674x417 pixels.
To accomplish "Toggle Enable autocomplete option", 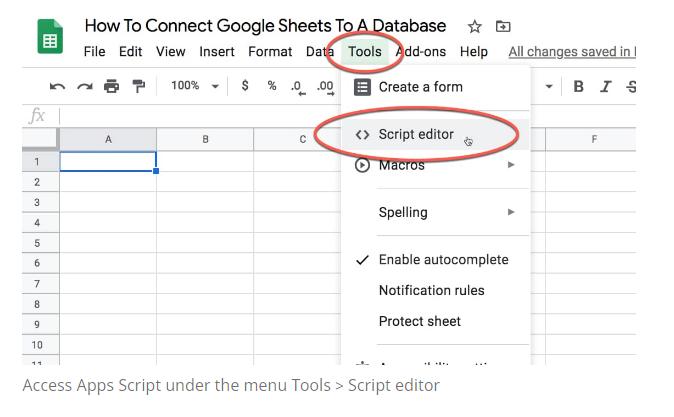I will click(443, 260).
